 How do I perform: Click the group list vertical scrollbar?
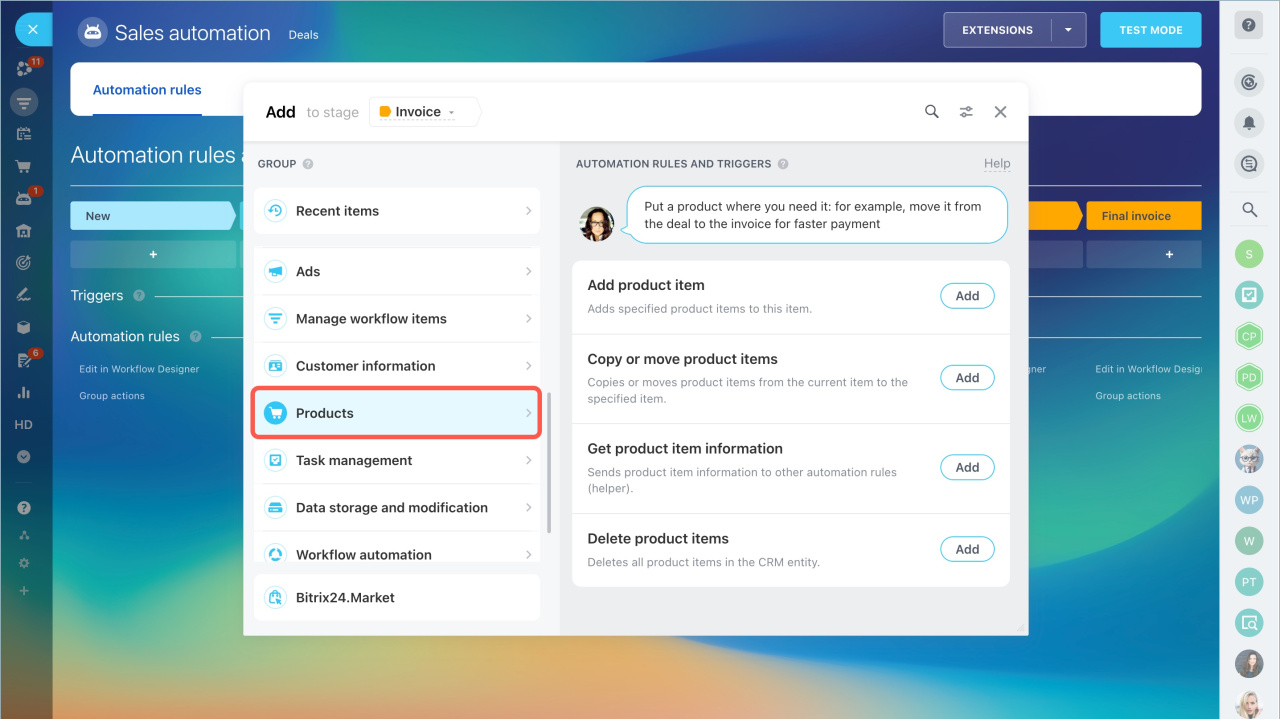coord(548,460)
